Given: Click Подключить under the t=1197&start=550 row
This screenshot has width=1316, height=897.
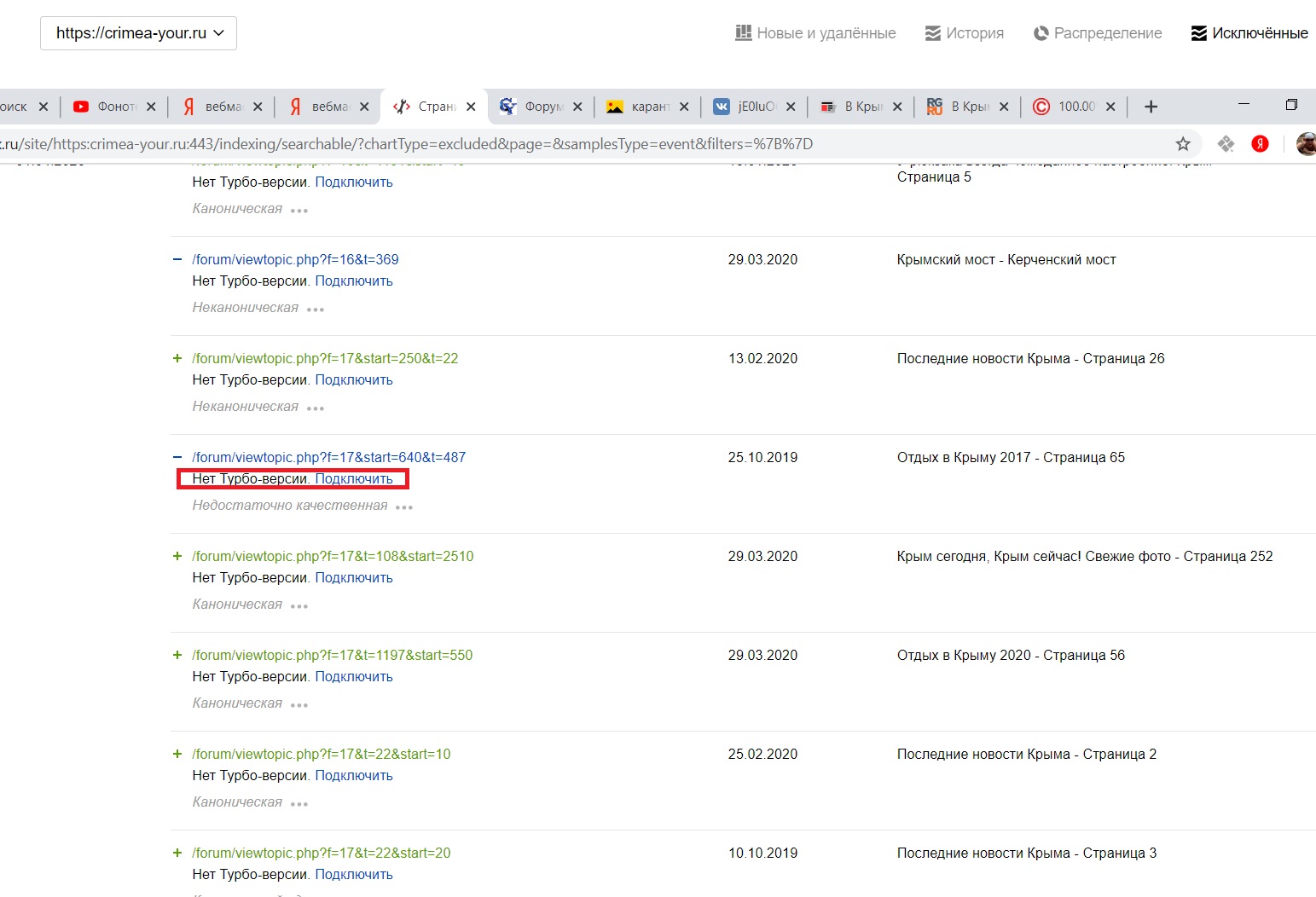Looking at the screenshot, I should tap(354, 676).
